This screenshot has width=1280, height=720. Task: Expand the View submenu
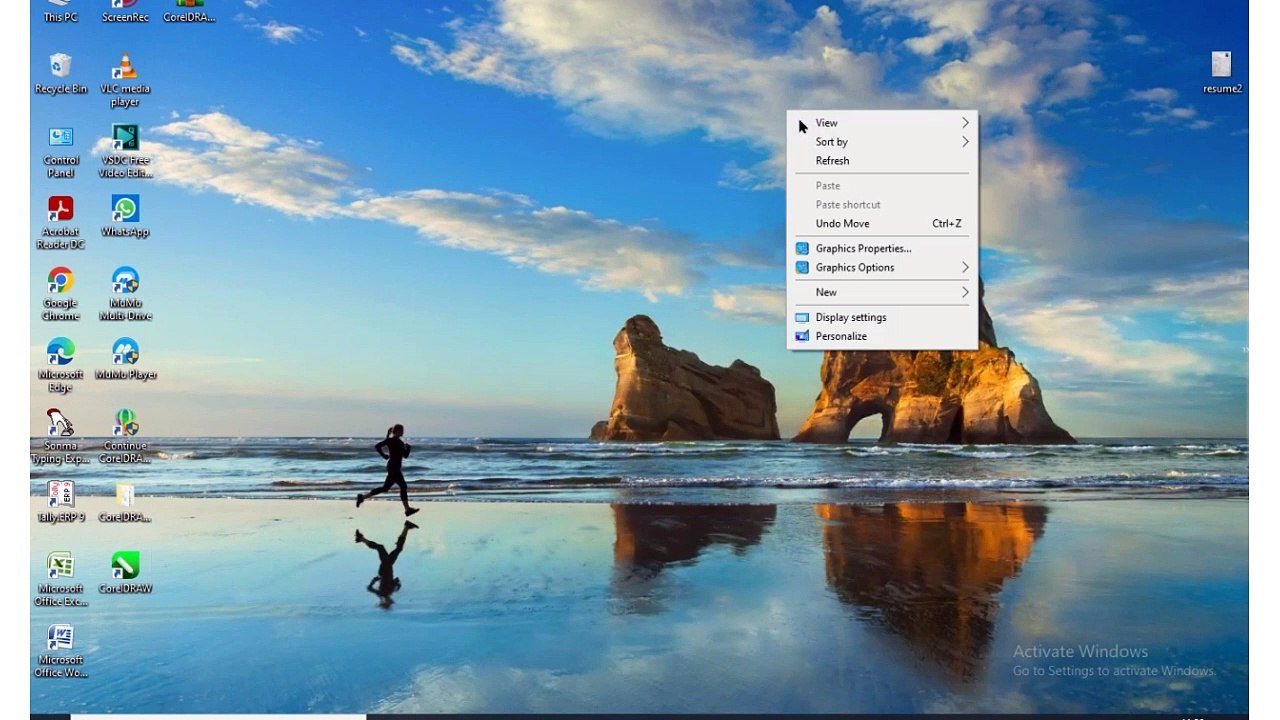click(x=882, y=123)
